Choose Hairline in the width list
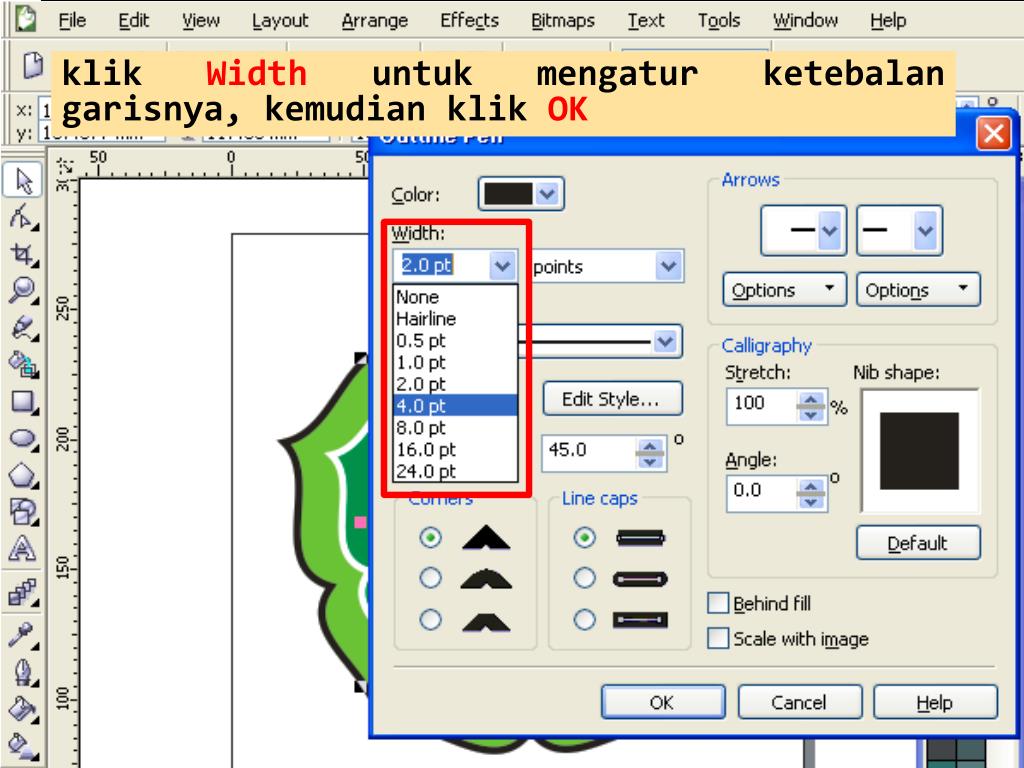This screenshot has width=1024, height=768. pyautogui.click(x=455, y=319)
